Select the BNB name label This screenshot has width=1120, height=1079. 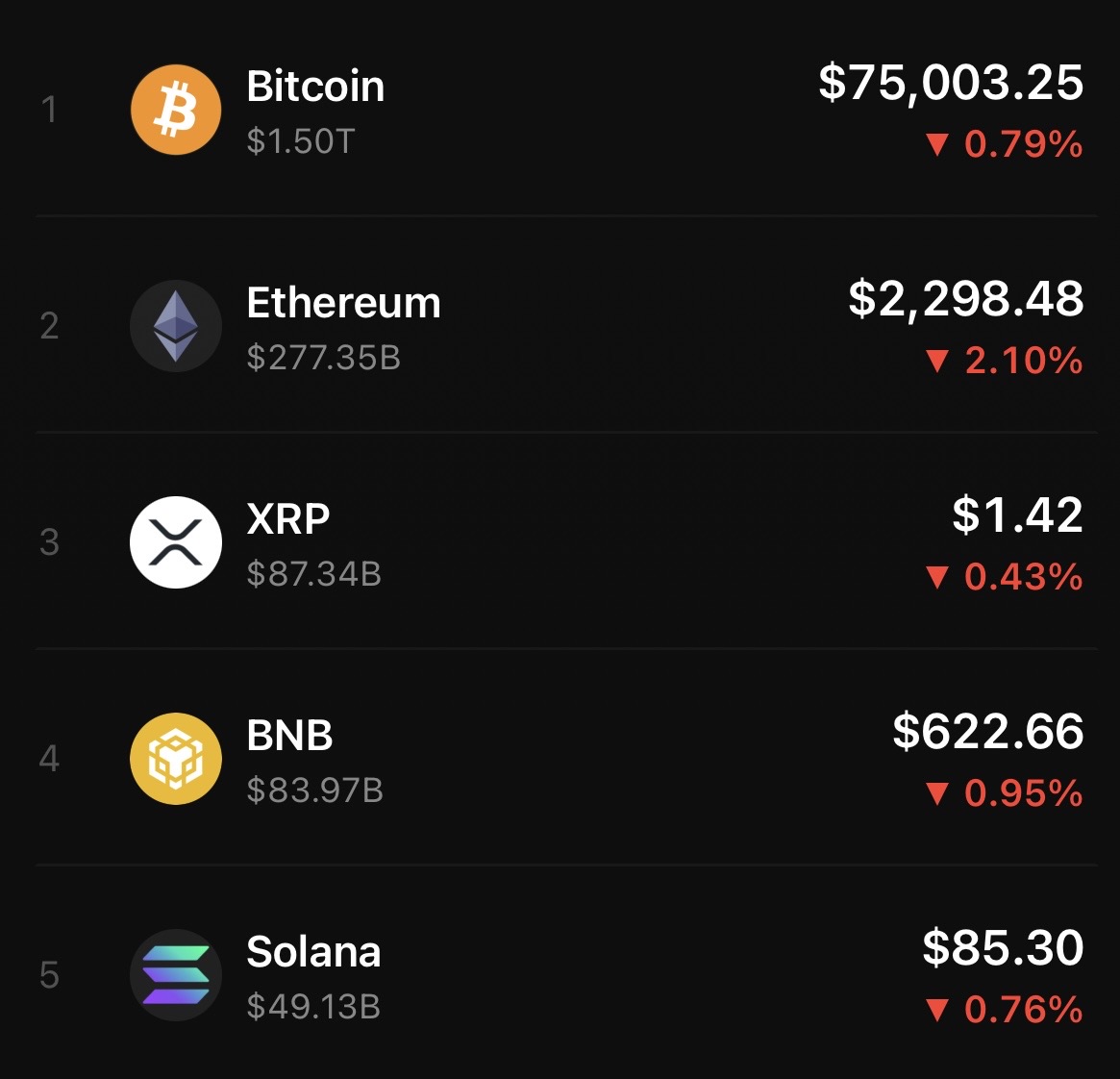289,736
